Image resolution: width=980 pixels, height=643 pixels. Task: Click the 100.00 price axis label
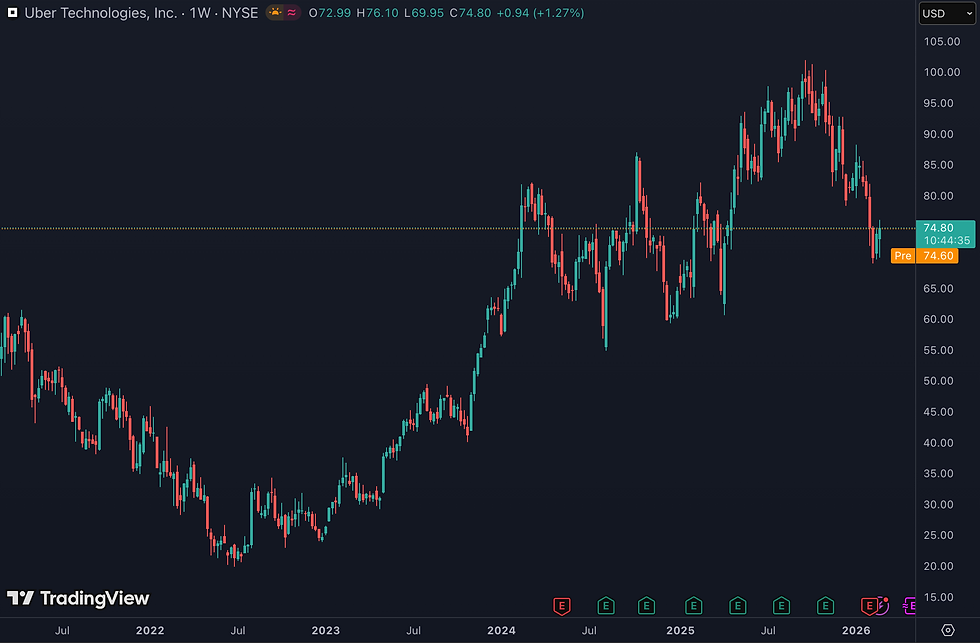tap(942, 72)
